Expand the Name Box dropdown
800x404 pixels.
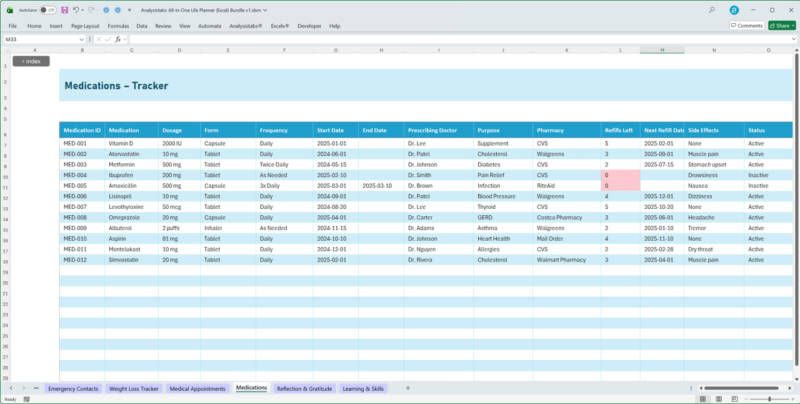click(x=82, y=39)
